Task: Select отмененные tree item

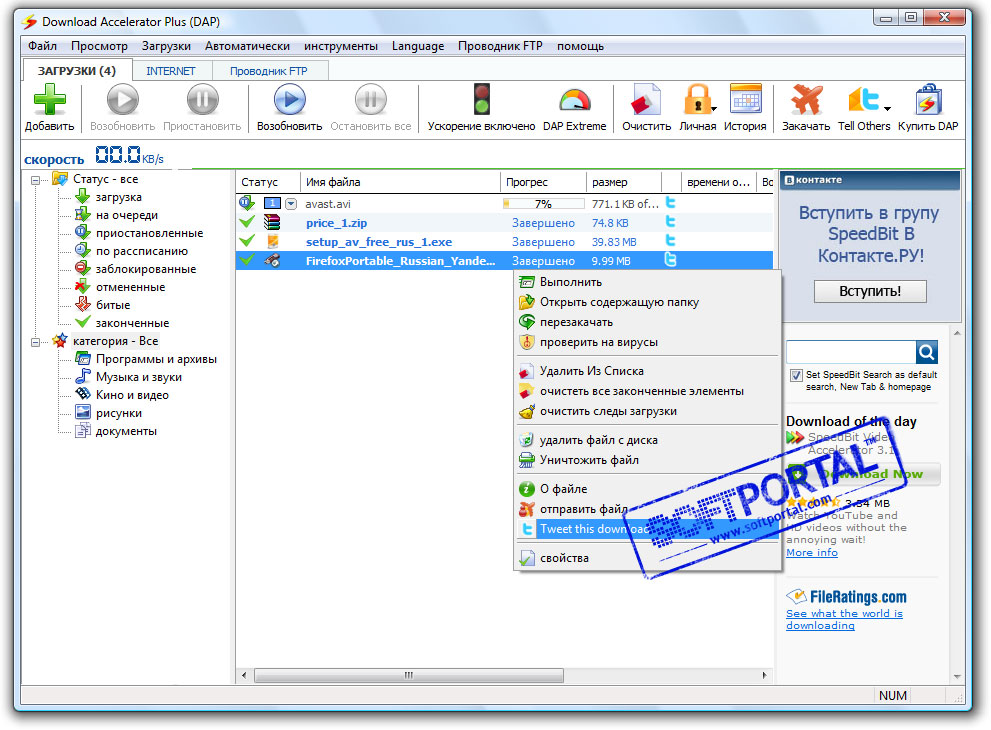Action: pyautogui.click(x=130, y=287)
